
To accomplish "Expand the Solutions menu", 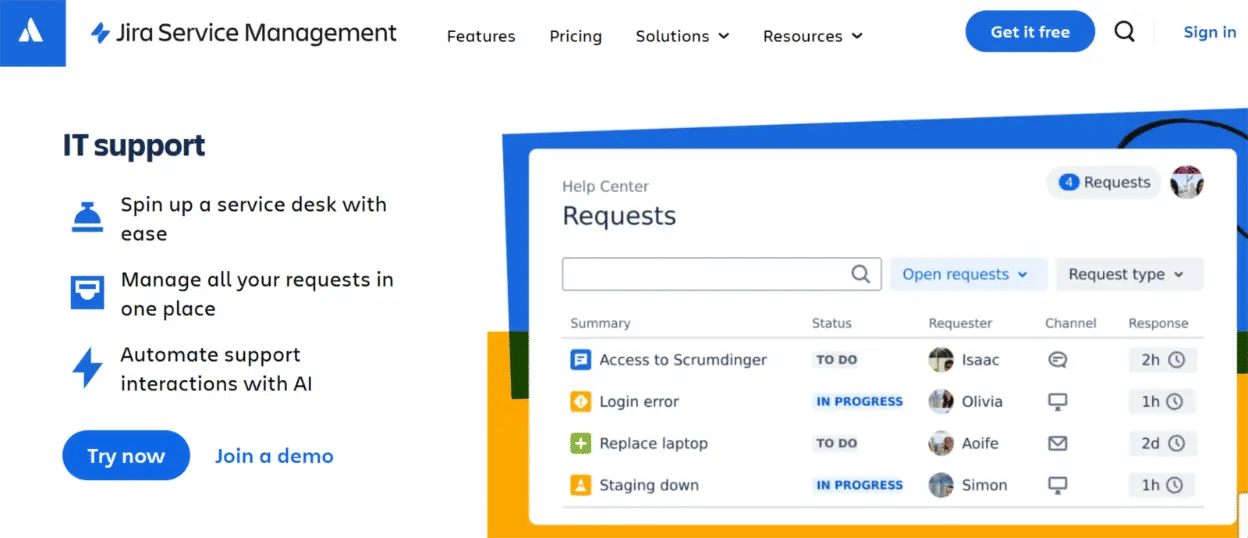I will pyautogui.click(x=682, y=36).
